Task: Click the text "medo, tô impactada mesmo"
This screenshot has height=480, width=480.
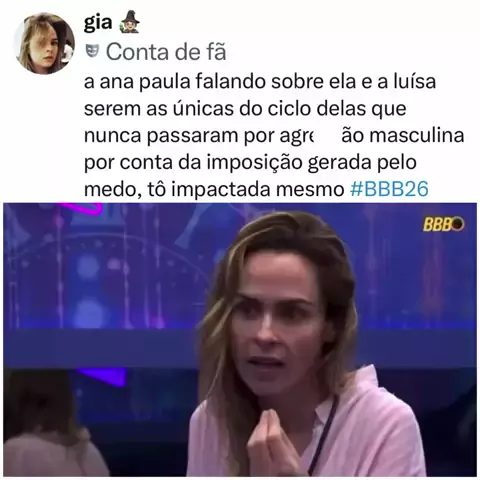Action: [x=214, y=190]
